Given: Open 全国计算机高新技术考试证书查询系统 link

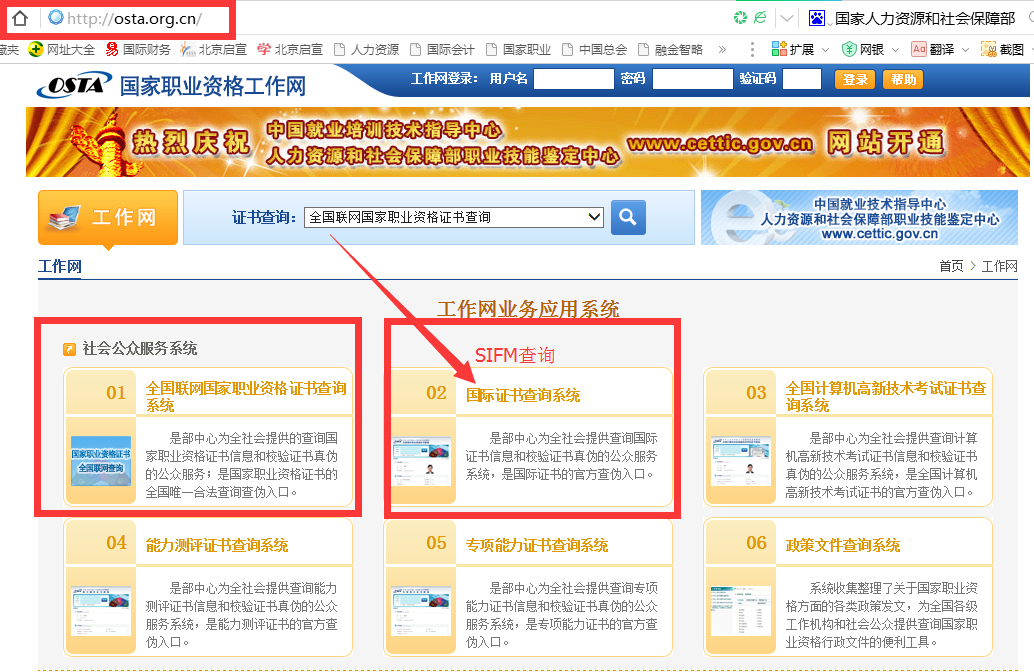Looking at the screenshot, I should pos(886,396).
